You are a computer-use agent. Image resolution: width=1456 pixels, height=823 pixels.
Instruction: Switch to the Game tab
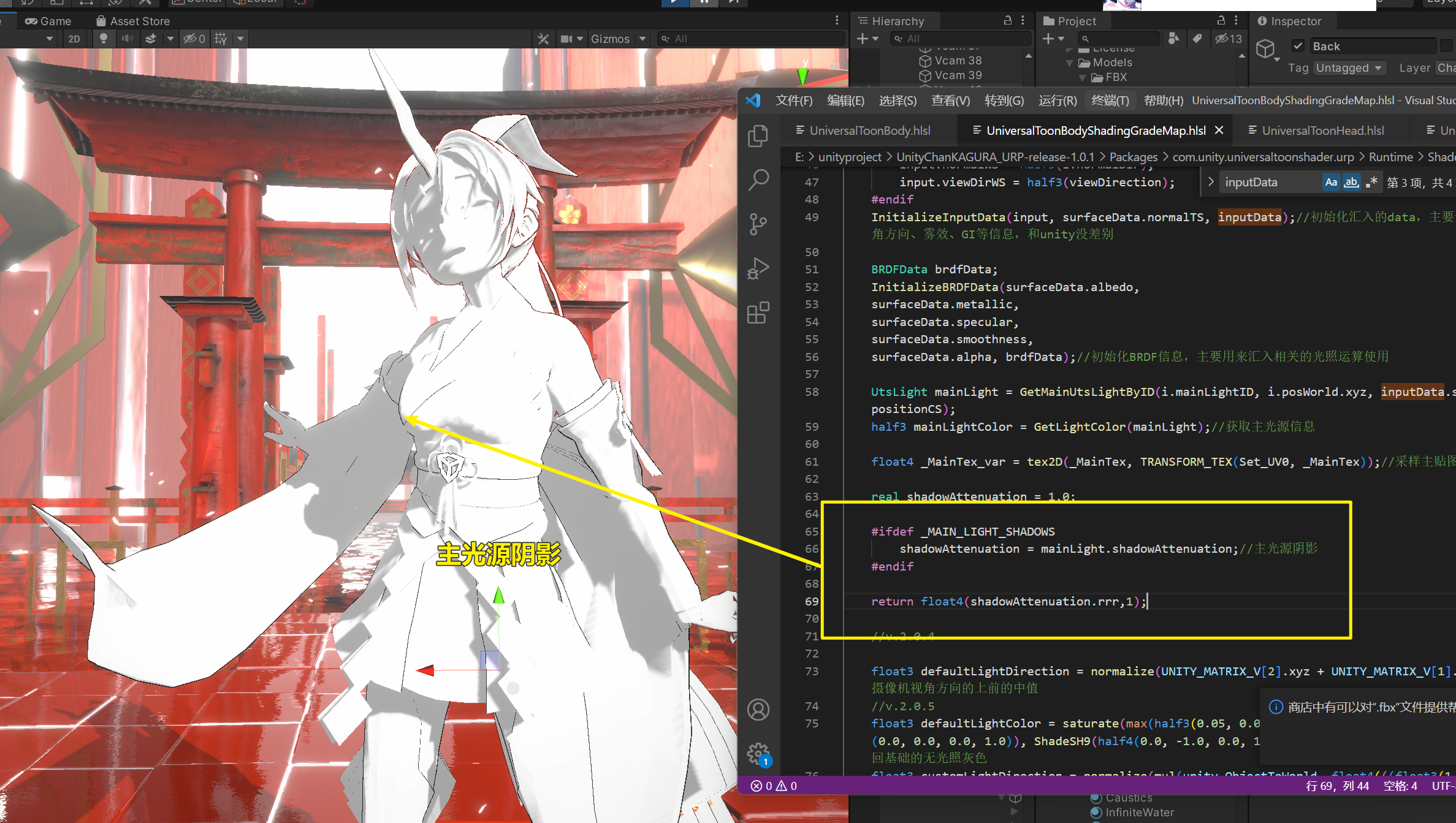tap(48, 21)
